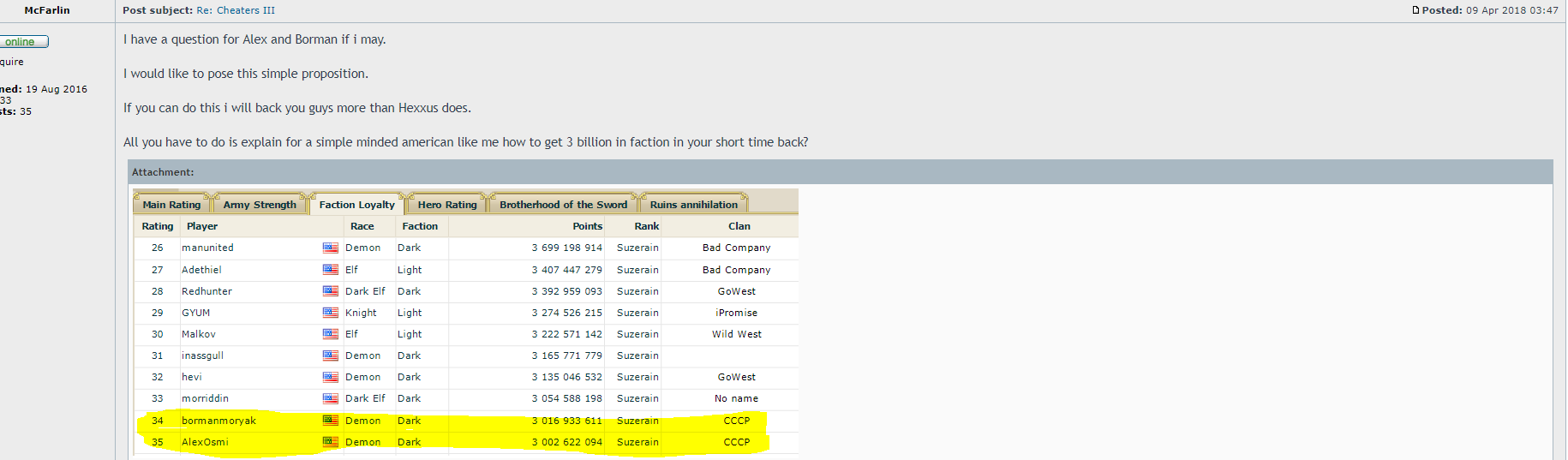Click the online status button
1568x460 pixels.
(x=23, y=42)
